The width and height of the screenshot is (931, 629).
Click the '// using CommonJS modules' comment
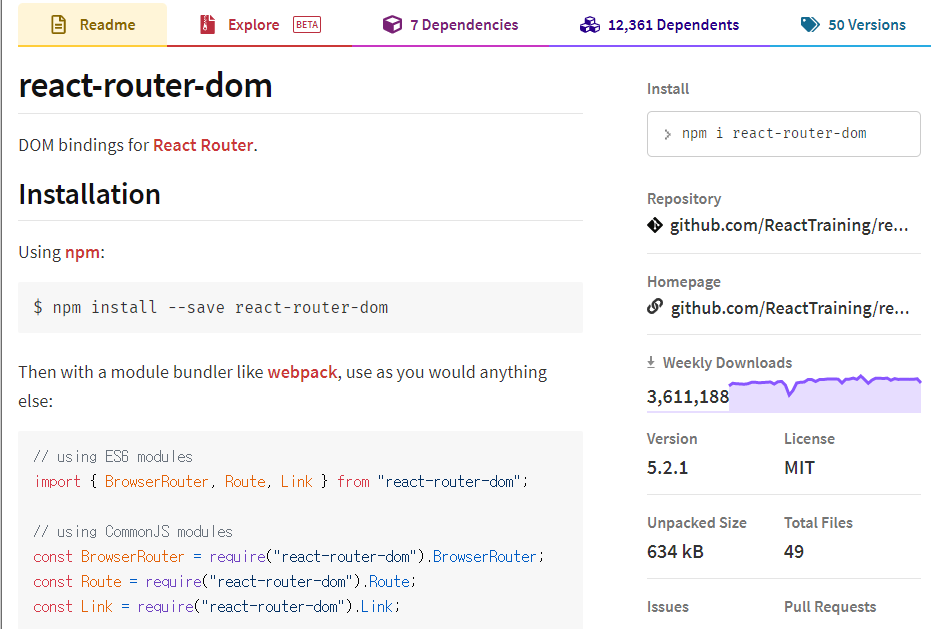pos(133,531)
